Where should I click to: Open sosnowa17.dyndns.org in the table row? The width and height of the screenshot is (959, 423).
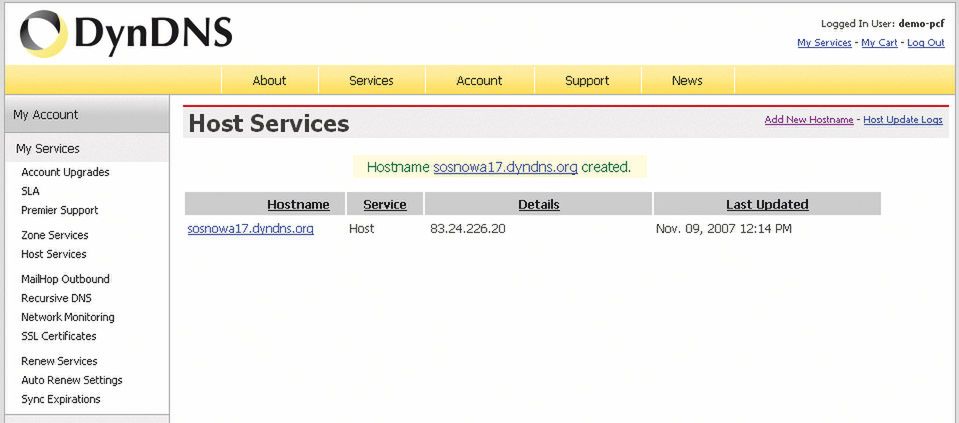pos(251,229)
